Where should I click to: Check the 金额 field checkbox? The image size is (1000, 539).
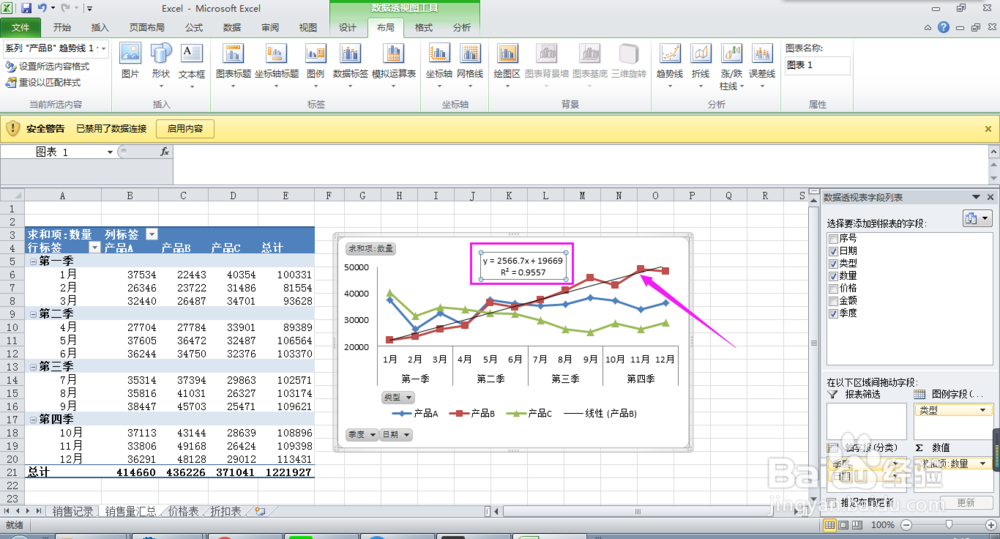pyautogui.click(x=833, y=301)
